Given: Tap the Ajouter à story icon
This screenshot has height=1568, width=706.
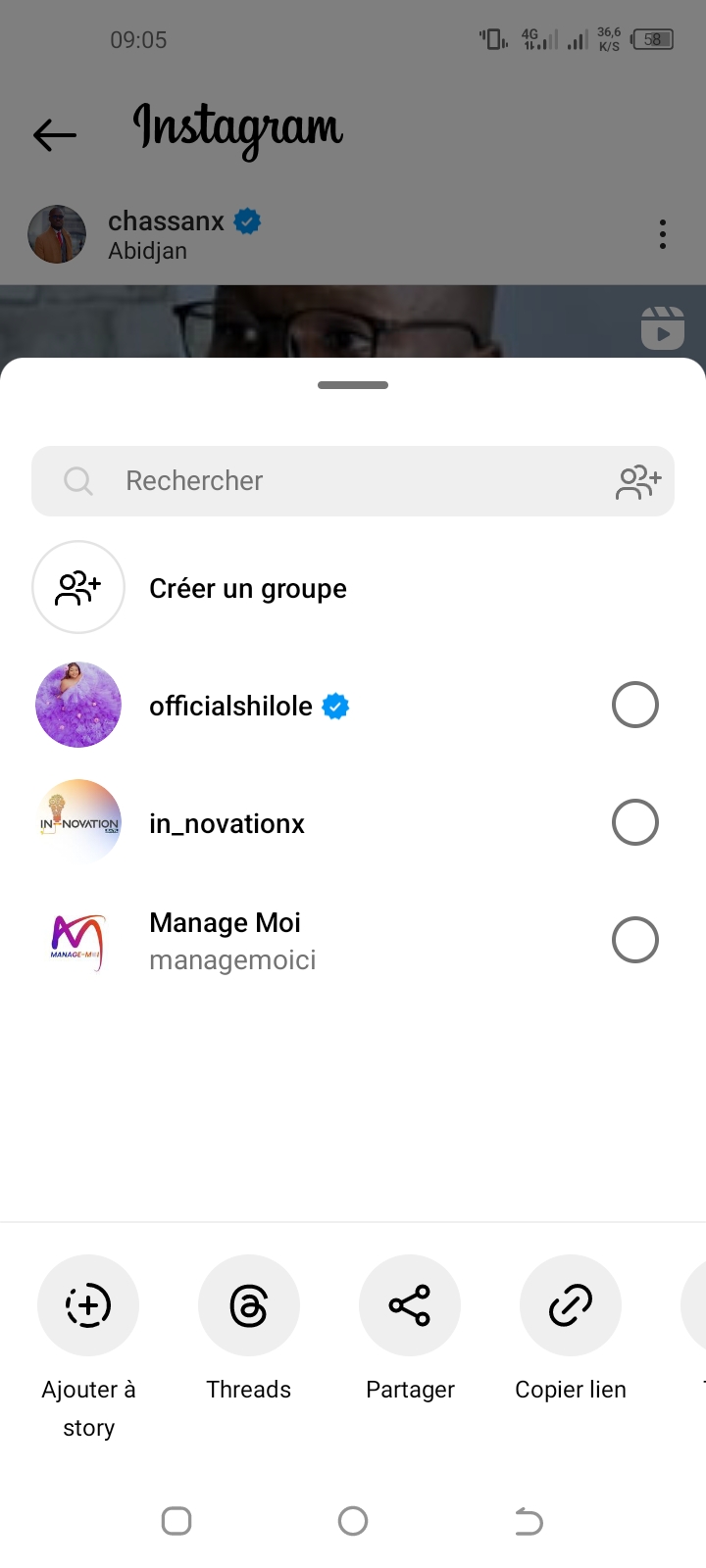Looking at the screenshot, I should 88,1305.
